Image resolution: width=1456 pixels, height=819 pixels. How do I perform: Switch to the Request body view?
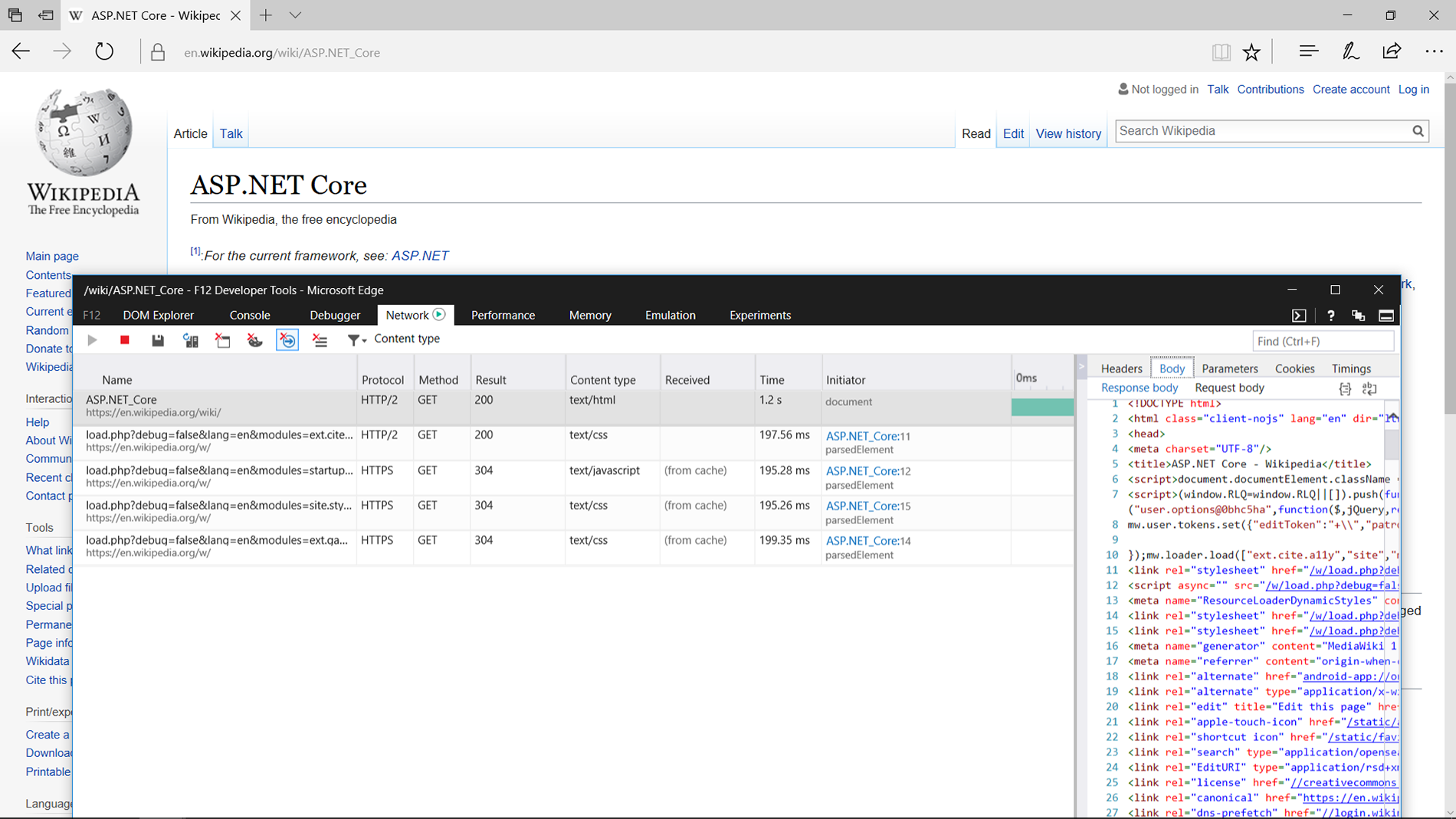1229,388
